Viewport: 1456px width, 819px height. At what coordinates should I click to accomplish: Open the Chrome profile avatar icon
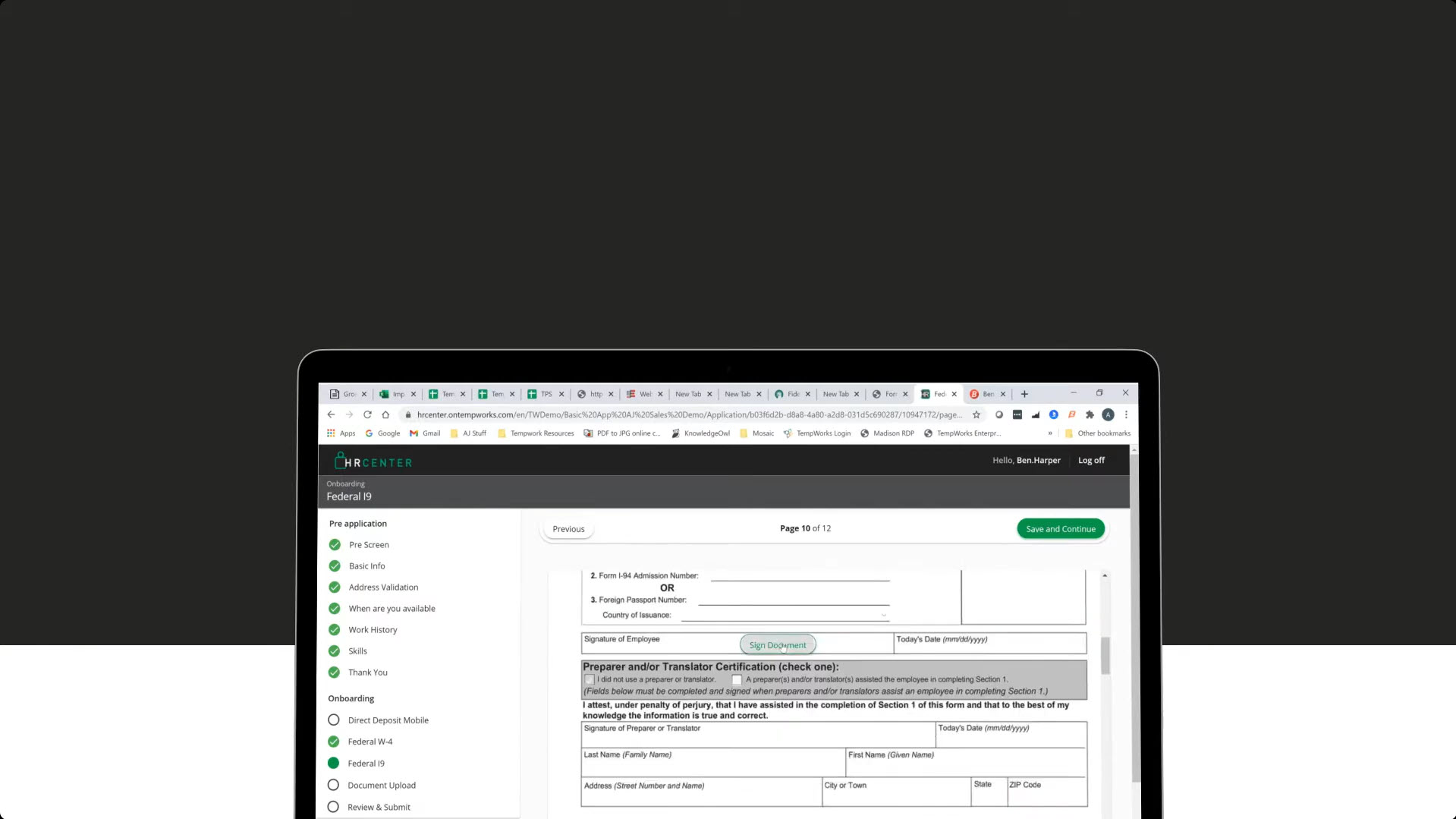tap(1108, 414)
